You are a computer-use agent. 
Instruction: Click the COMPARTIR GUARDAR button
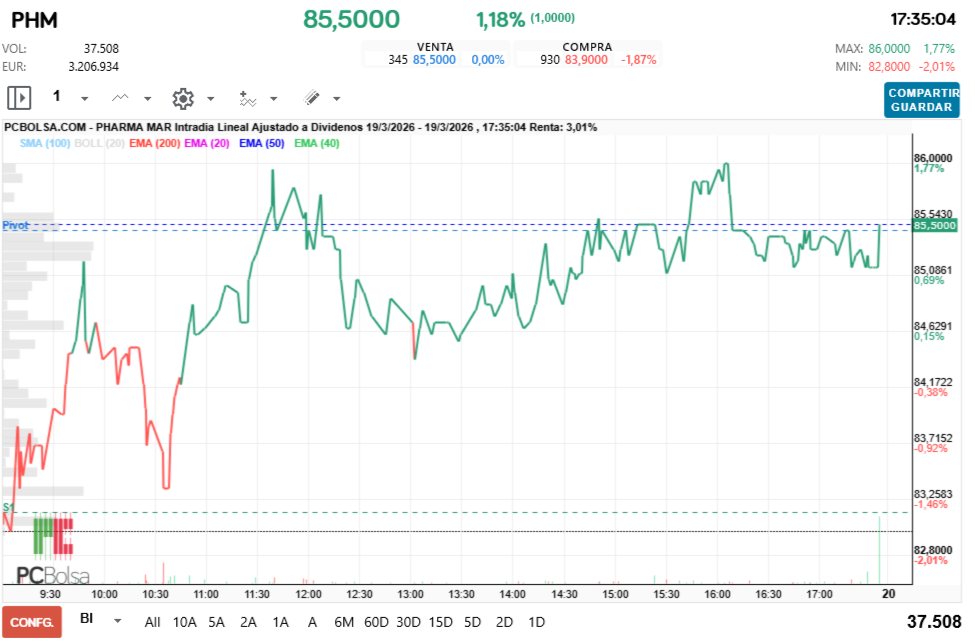pyautogui.click(x=920, y=97)
